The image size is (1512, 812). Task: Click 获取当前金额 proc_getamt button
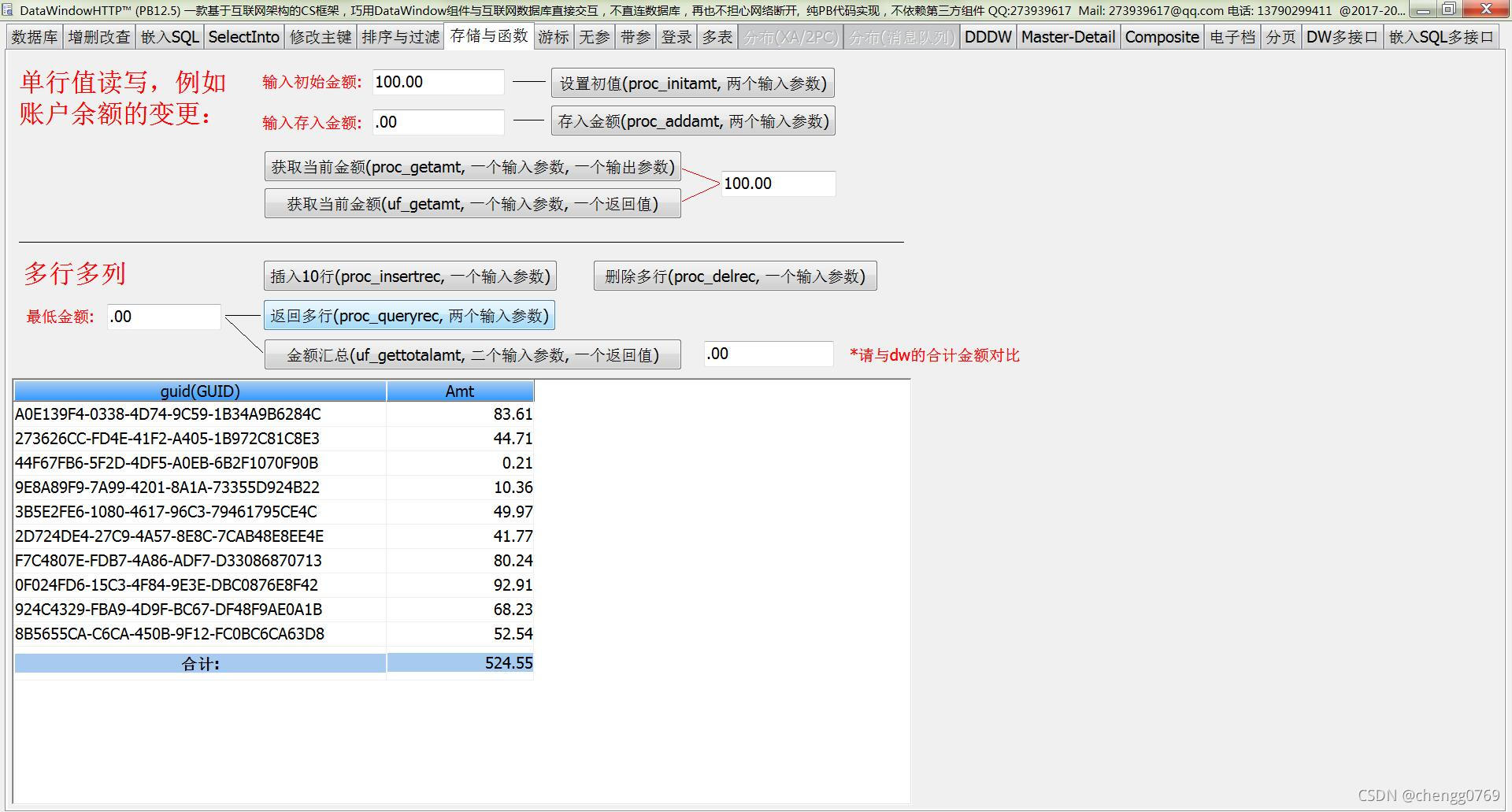[472, 167]
